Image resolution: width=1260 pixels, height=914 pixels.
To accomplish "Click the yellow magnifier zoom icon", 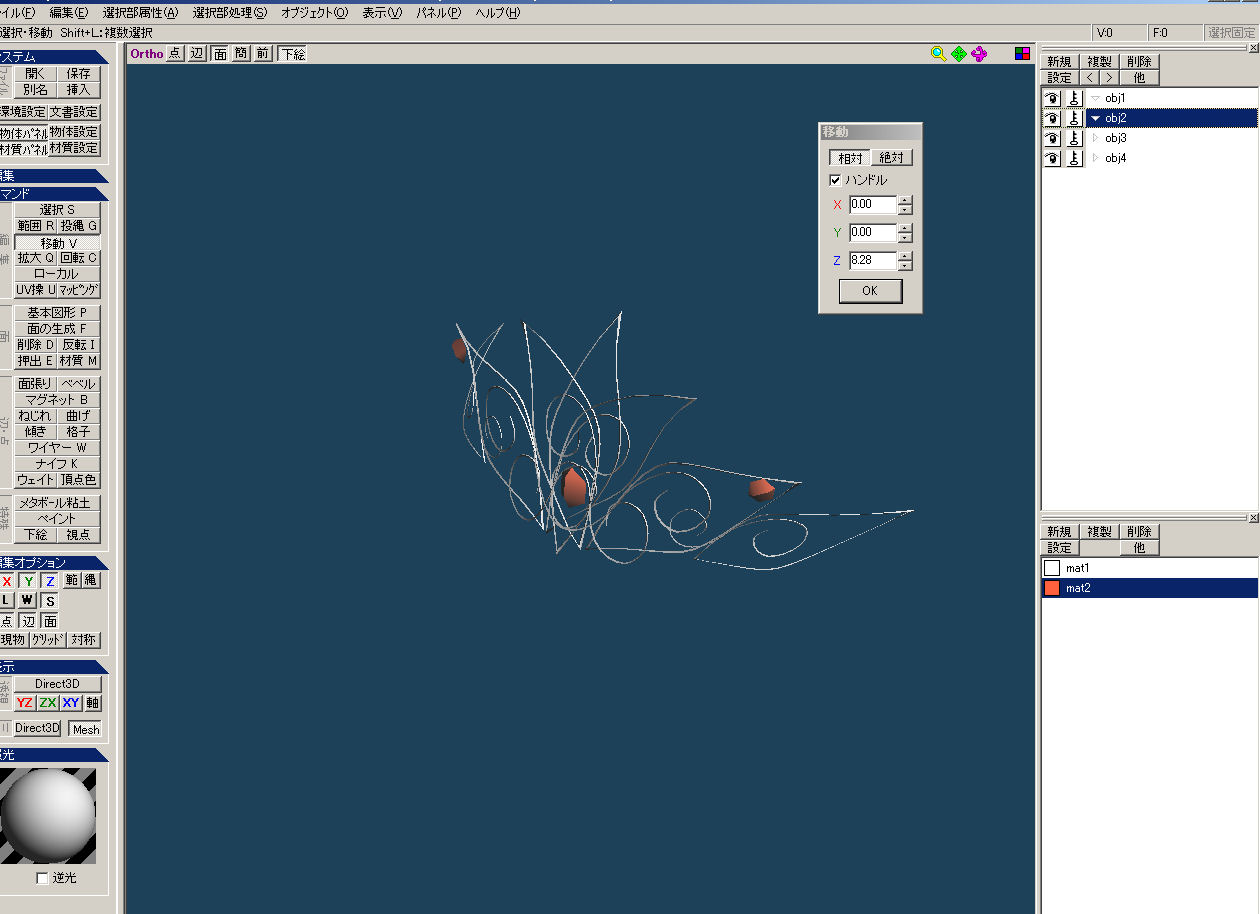I will pyautogui.click(x=938, y=54).
